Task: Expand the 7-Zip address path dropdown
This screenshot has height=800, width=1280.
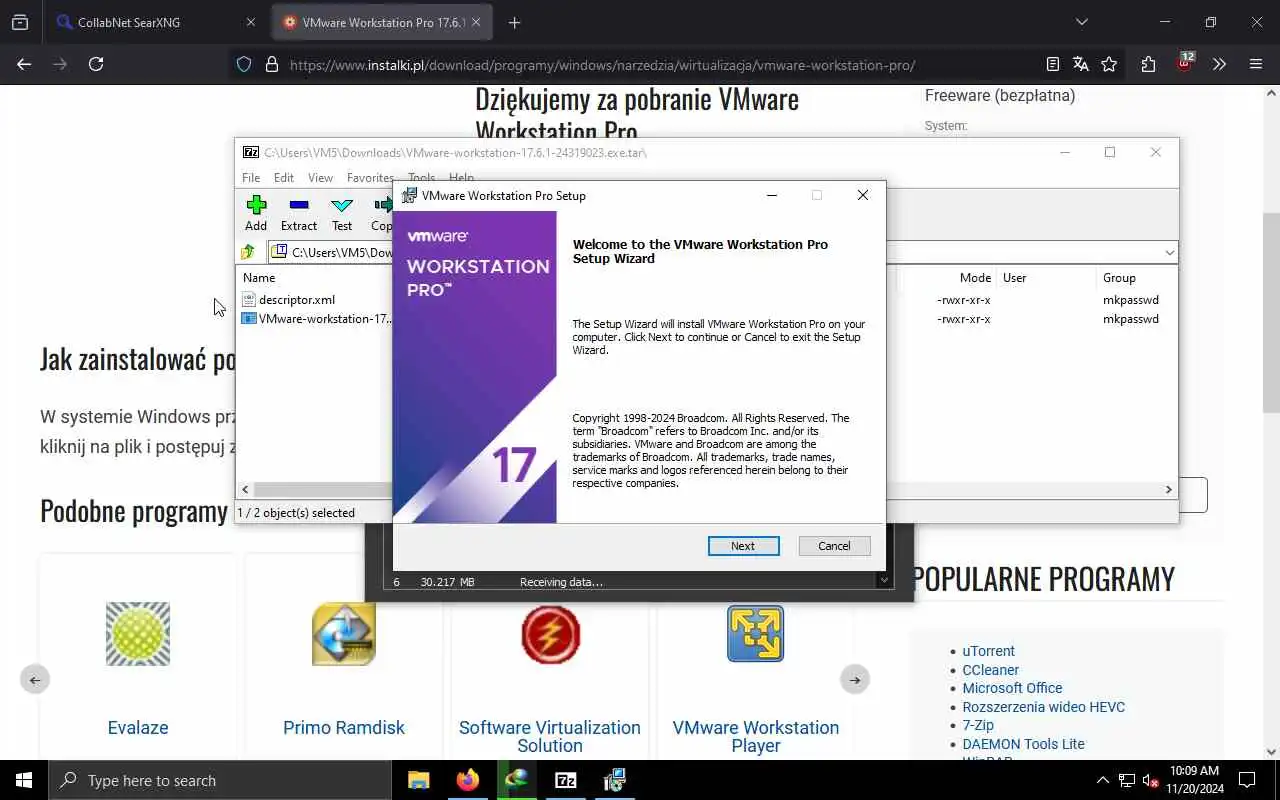Action: [x=1168, y=252]
